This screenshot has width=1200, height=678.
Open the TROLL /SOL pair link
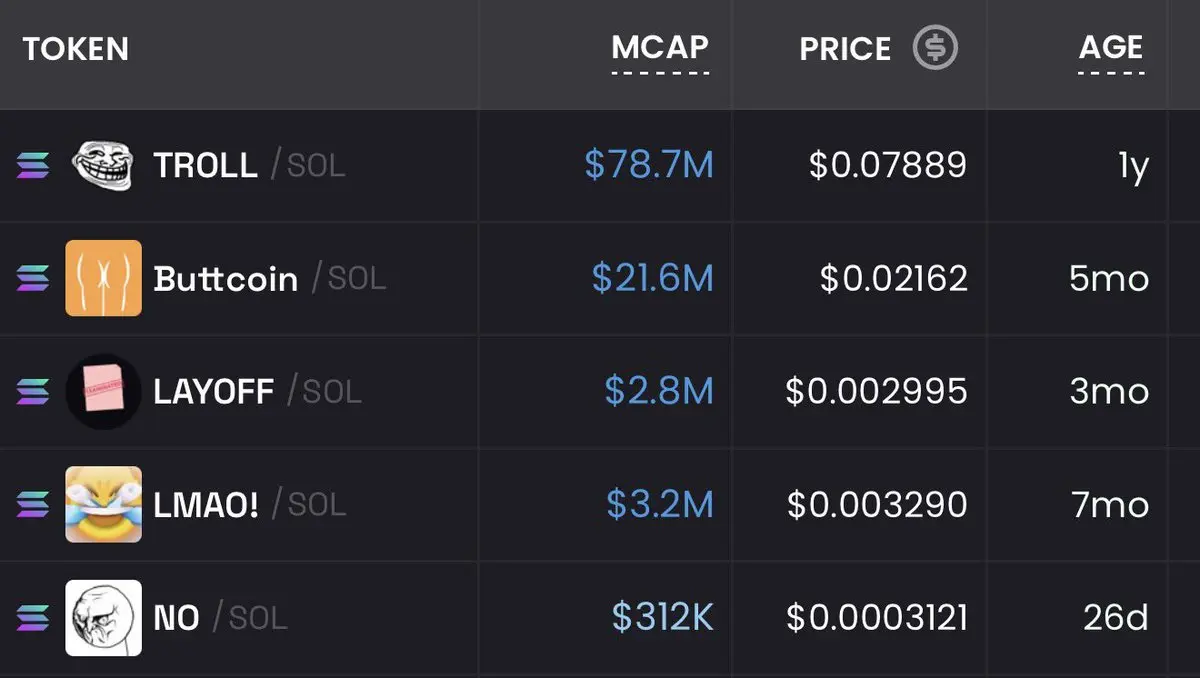click(249, 166)
